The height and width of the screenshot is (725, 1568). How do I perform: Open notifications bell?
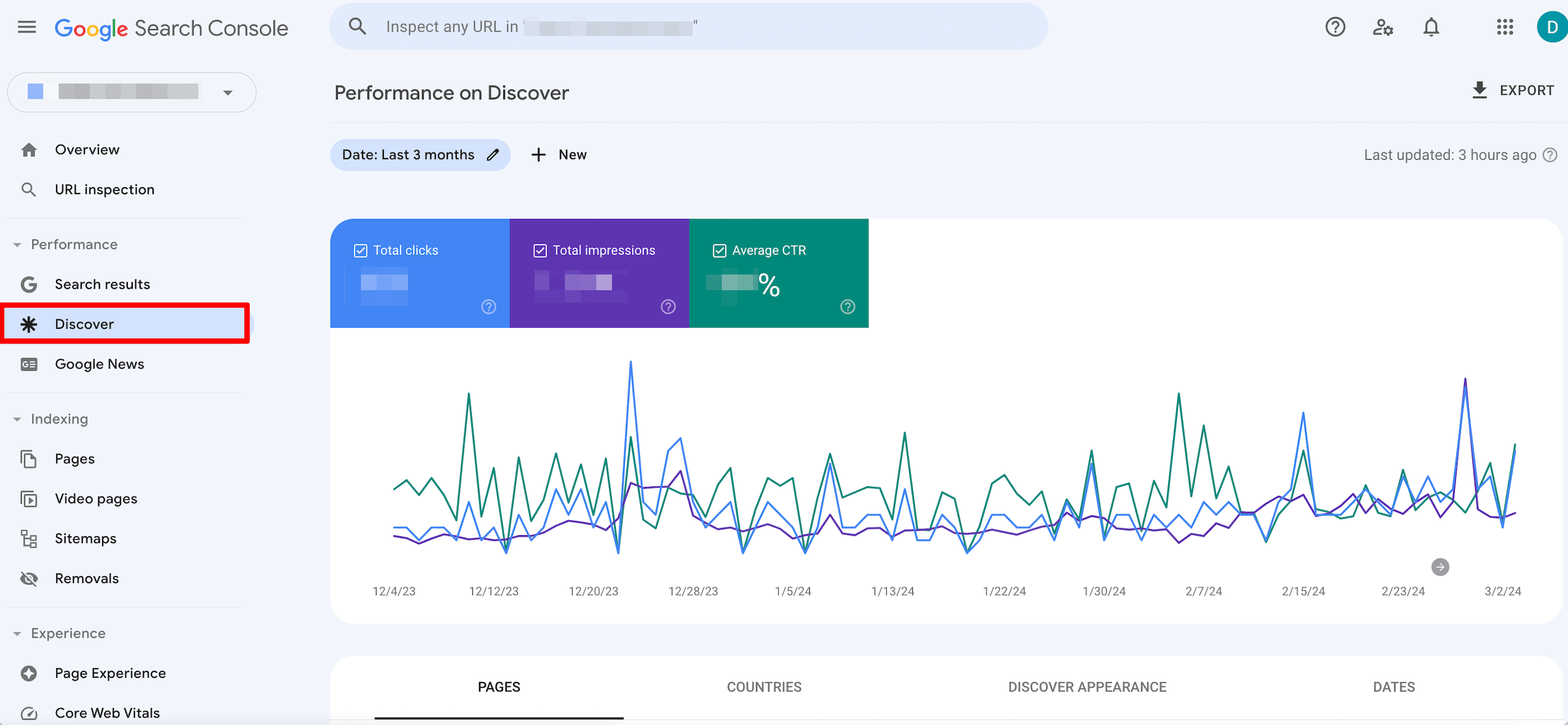point(1431,27)
